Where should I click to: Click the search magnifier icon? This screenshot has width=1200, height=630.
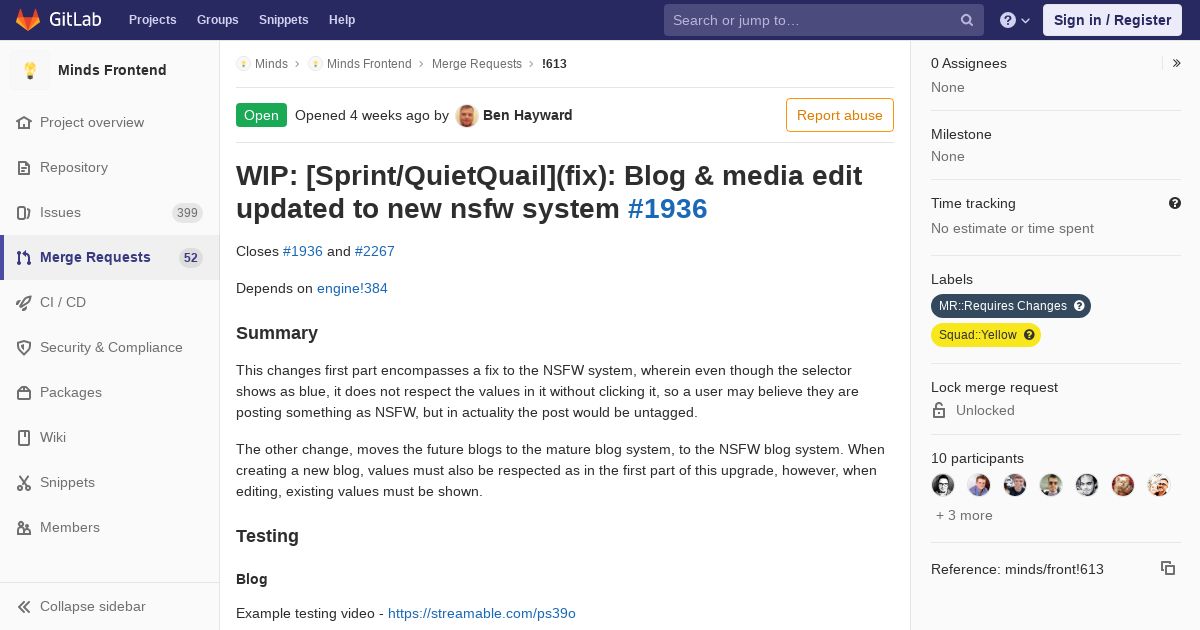967,20
